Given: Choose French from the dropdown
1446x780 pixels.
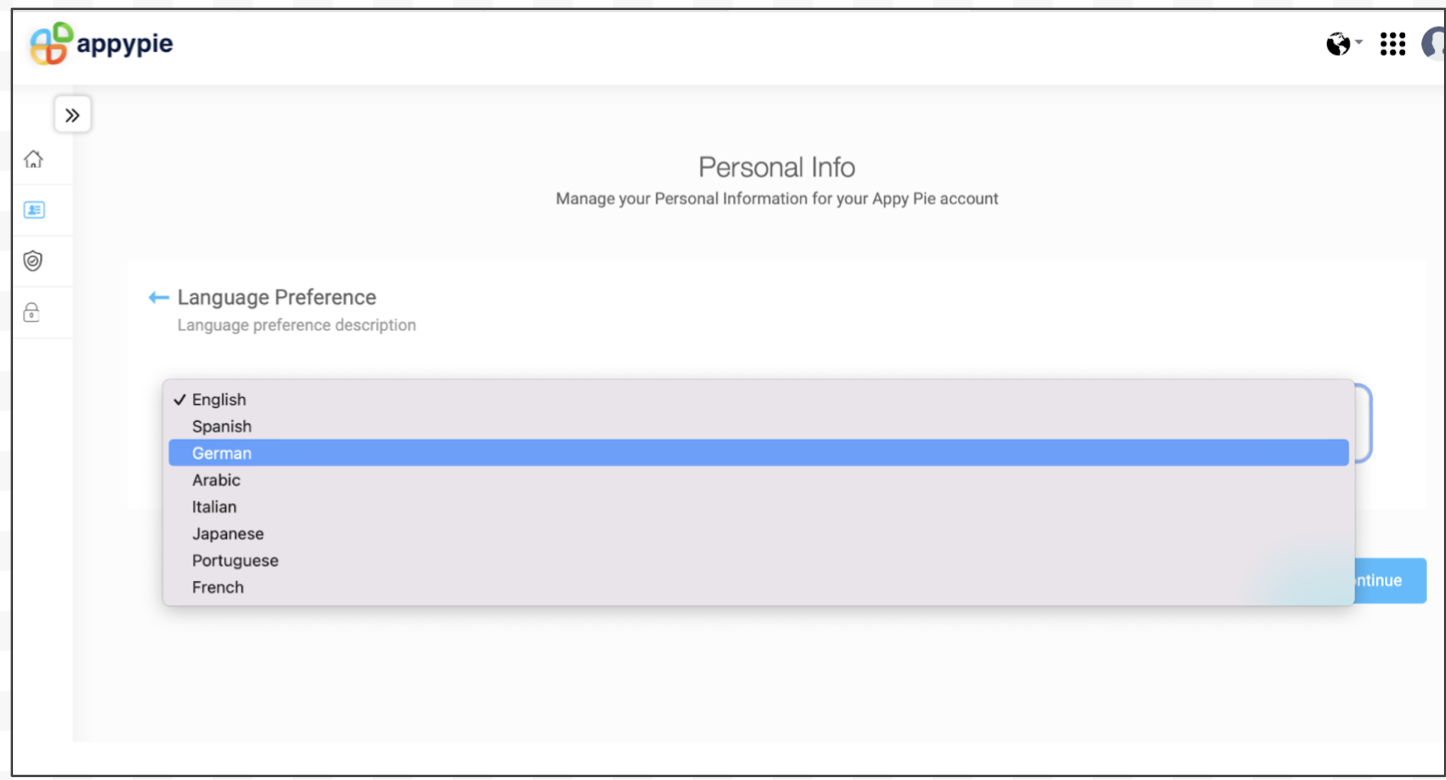Looking at the screenshot, I should 218,588.
